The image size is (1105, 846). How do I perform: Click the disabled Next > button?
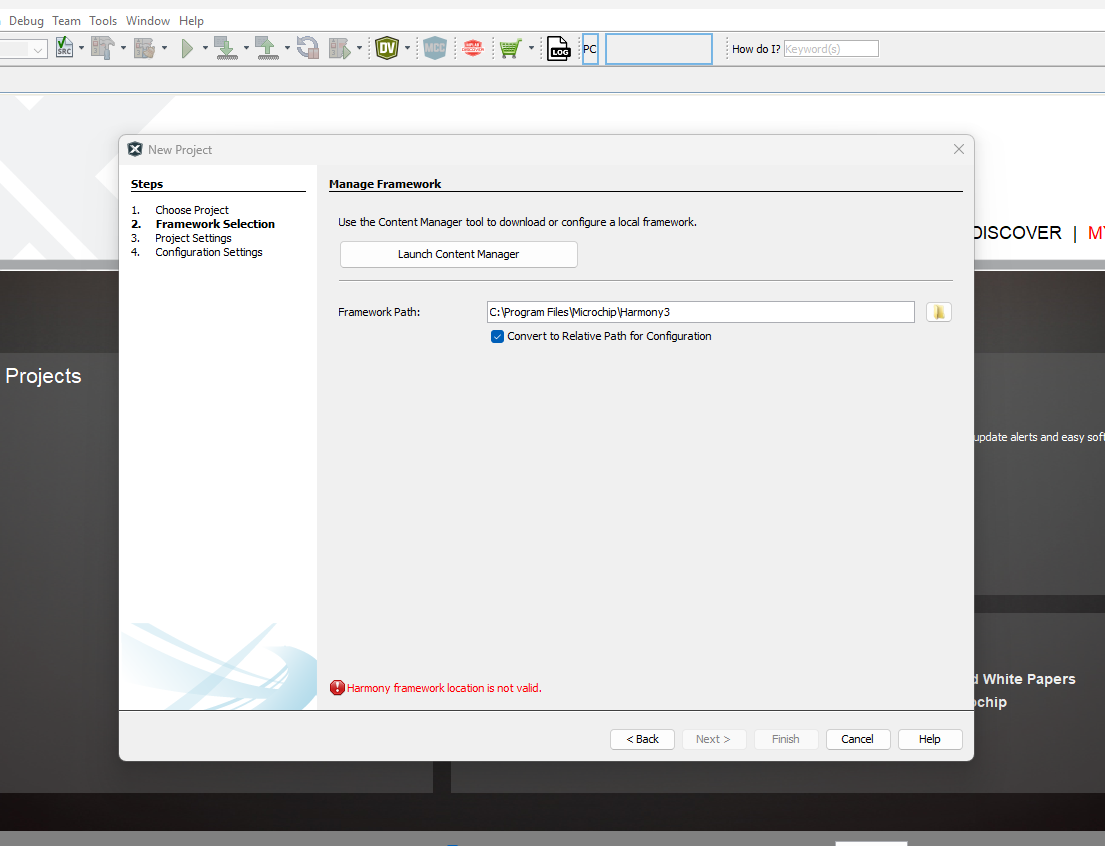coord(713,739)
